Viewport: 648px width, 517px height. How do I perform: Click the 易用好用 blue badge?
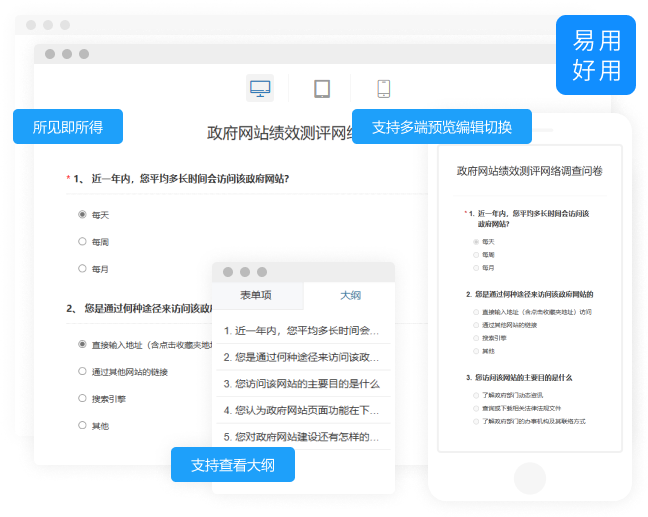(596, 55)
